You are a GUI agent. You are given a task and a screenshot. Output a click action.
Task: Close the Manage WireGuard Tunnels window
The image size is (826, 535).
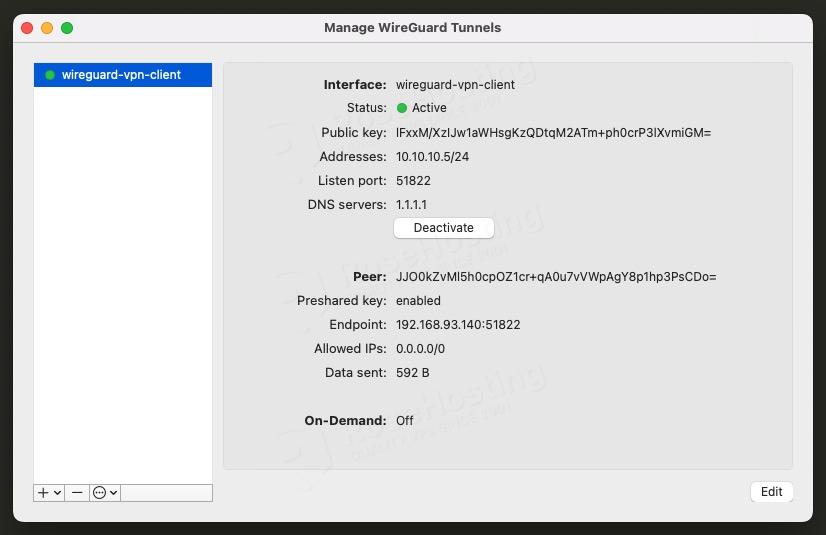[x=27, y=28]
